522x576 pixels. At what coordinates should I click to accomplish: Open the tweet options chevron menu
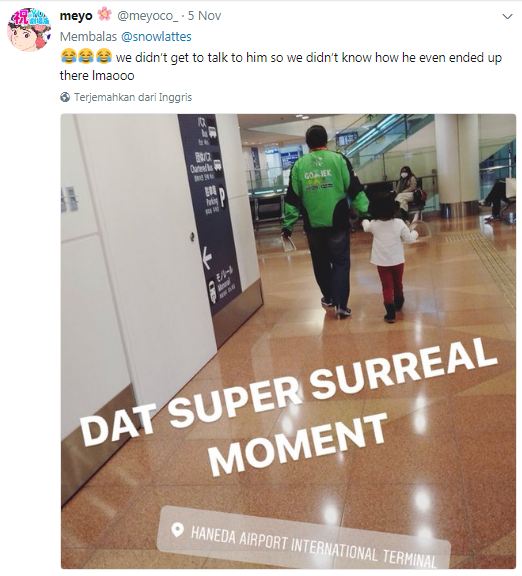(507, 17)
